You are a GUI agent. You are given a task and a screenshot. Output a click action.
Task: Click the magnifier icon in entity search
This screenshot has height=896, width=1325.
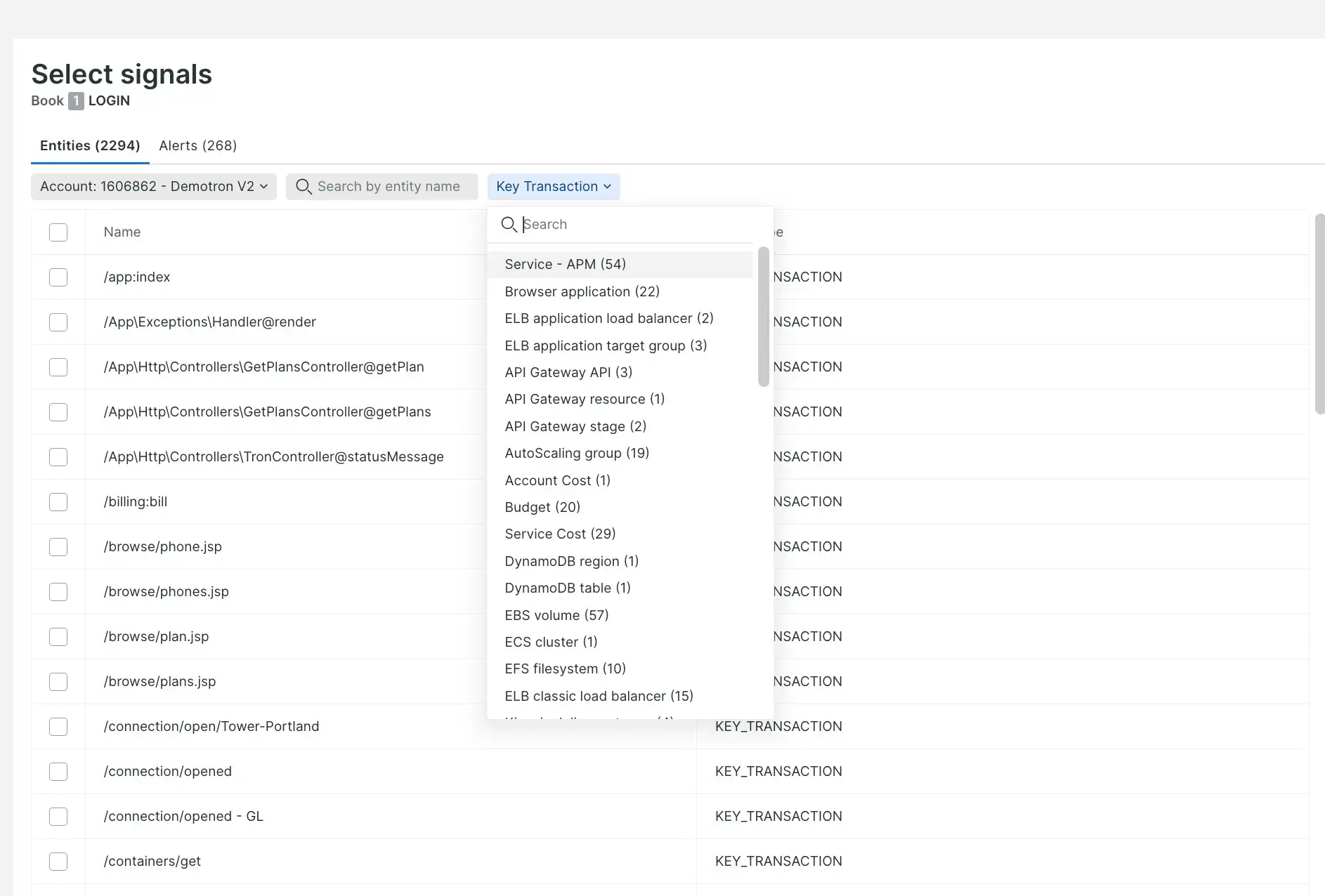[x=303, y=187]
